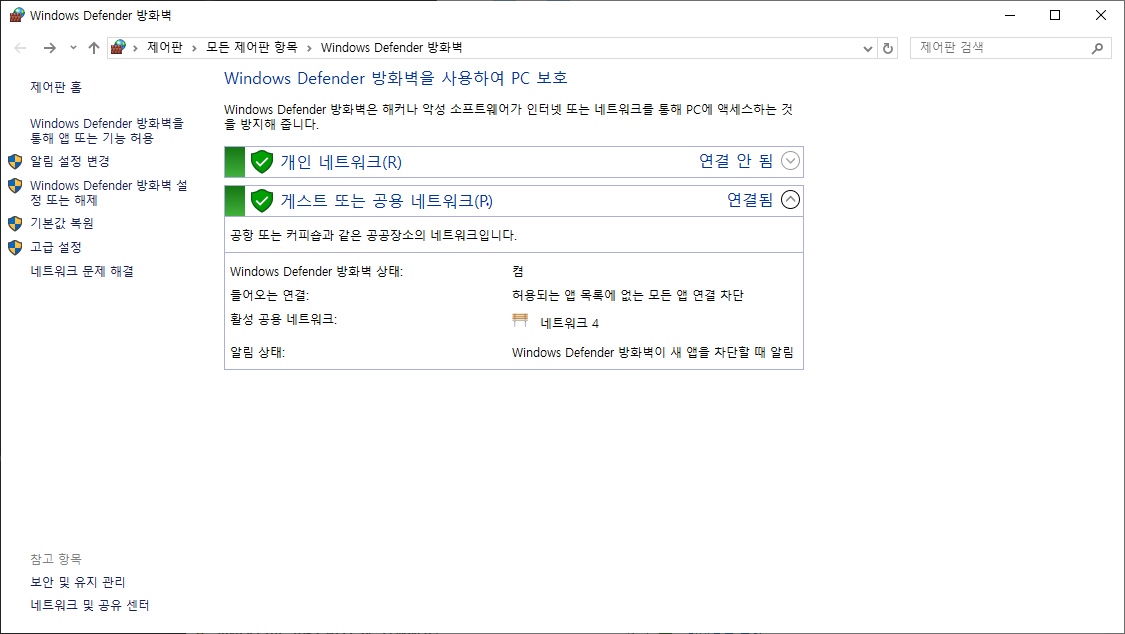Screen dimensions: 1125x634
Task: Click Windows Defender 방화벽 상태: label
Action: pyautogui.click(x=316, y=271)
